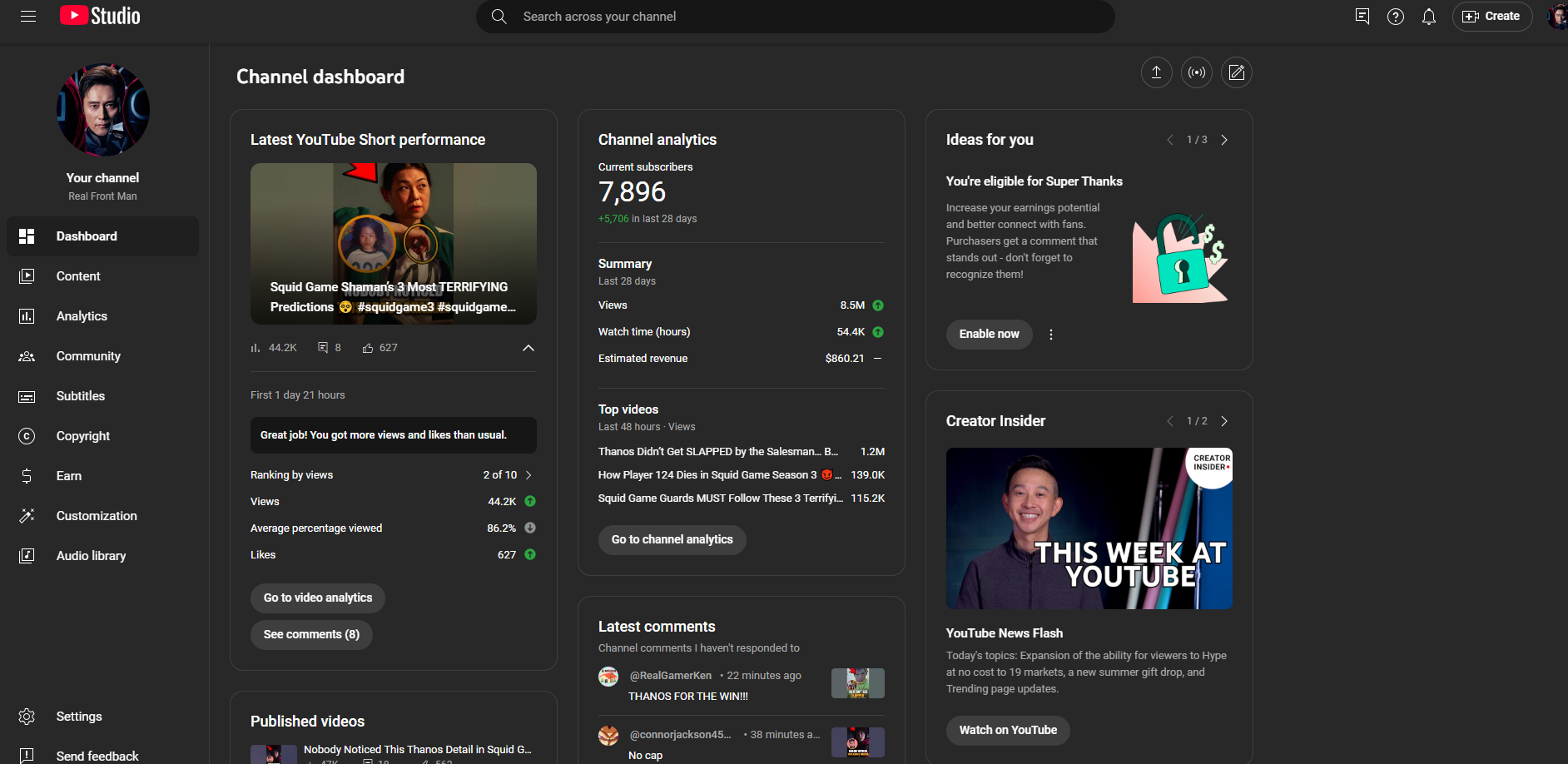The image size is (1568, 764).
Task: Open the hamburger navigation menu
Action: pyautogui.click(x=28, y=16)
